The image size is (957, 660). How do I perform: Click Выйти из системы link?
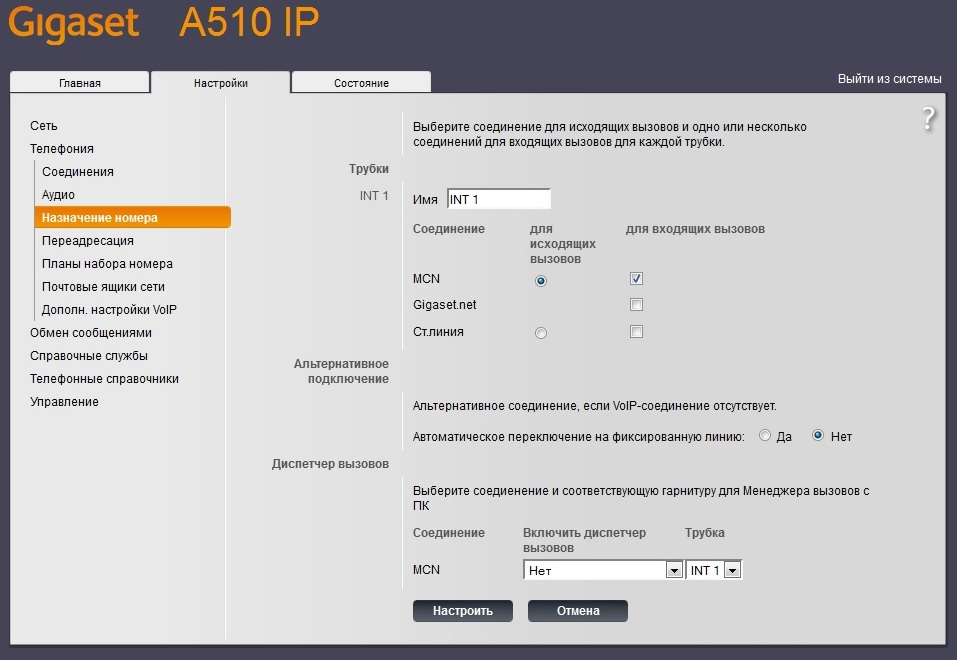(889, 79)
